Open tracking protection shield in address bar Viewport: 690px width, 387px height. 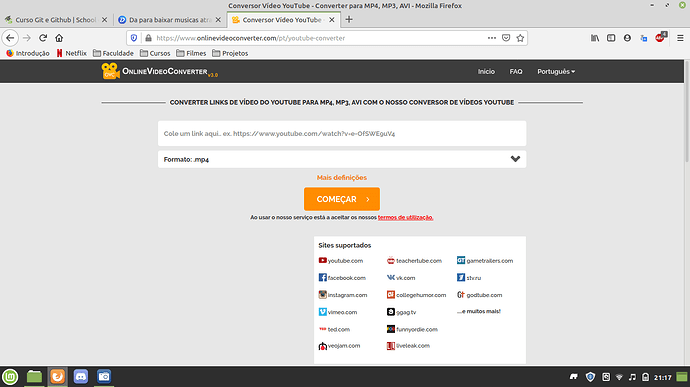coord(134,38)
